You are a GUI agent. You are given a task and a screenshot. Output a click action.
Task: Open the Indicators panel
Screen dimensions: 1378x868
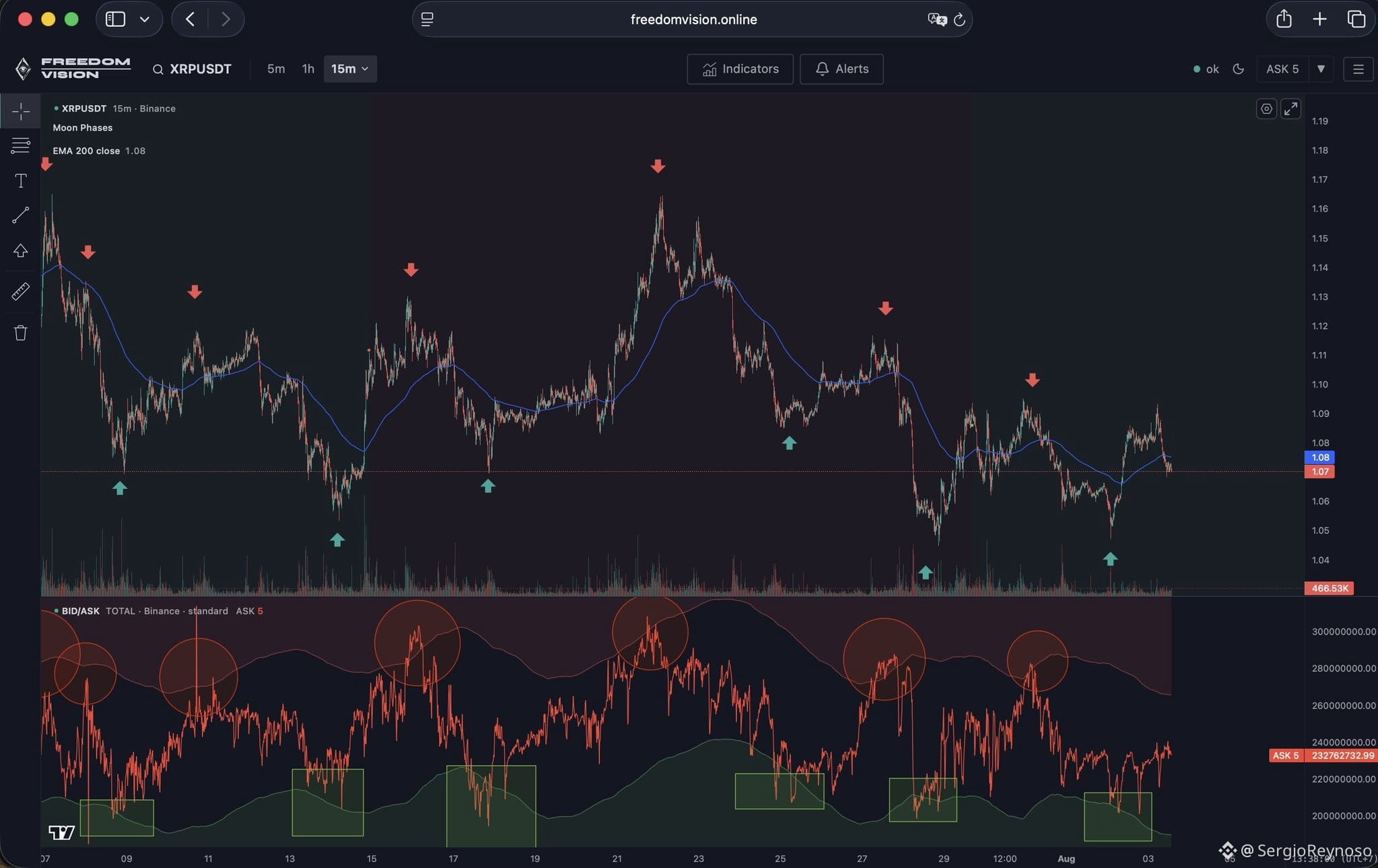coord(740,69)
